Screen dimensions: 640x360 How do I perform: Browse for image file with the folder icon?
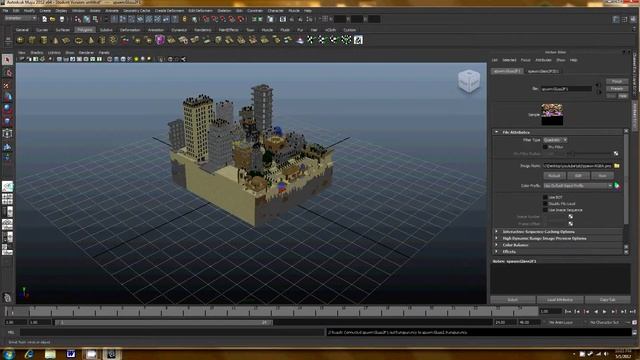point(617,166)
